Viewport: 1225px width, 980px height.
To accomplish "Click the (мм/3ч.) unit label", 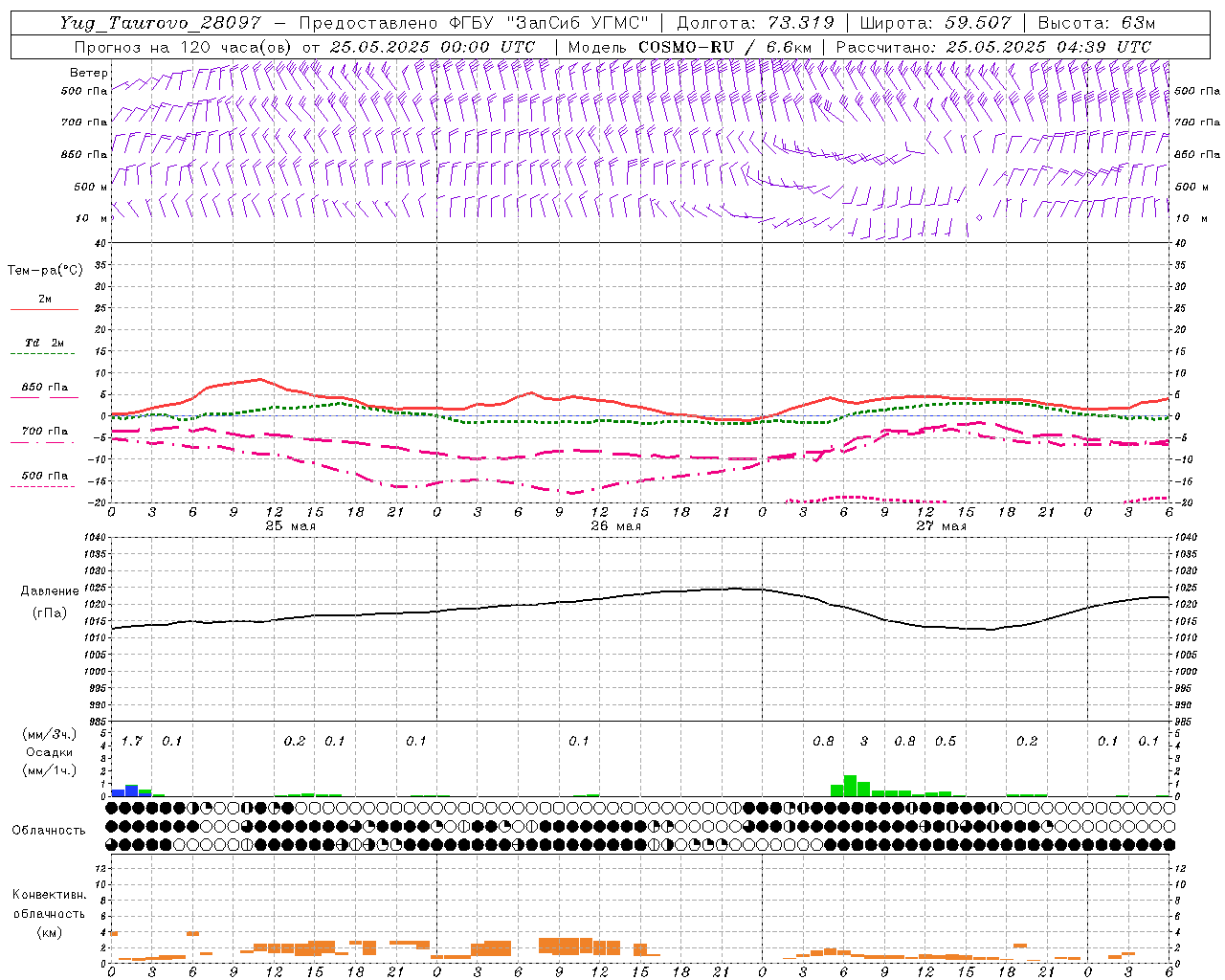I will point(50,734).
